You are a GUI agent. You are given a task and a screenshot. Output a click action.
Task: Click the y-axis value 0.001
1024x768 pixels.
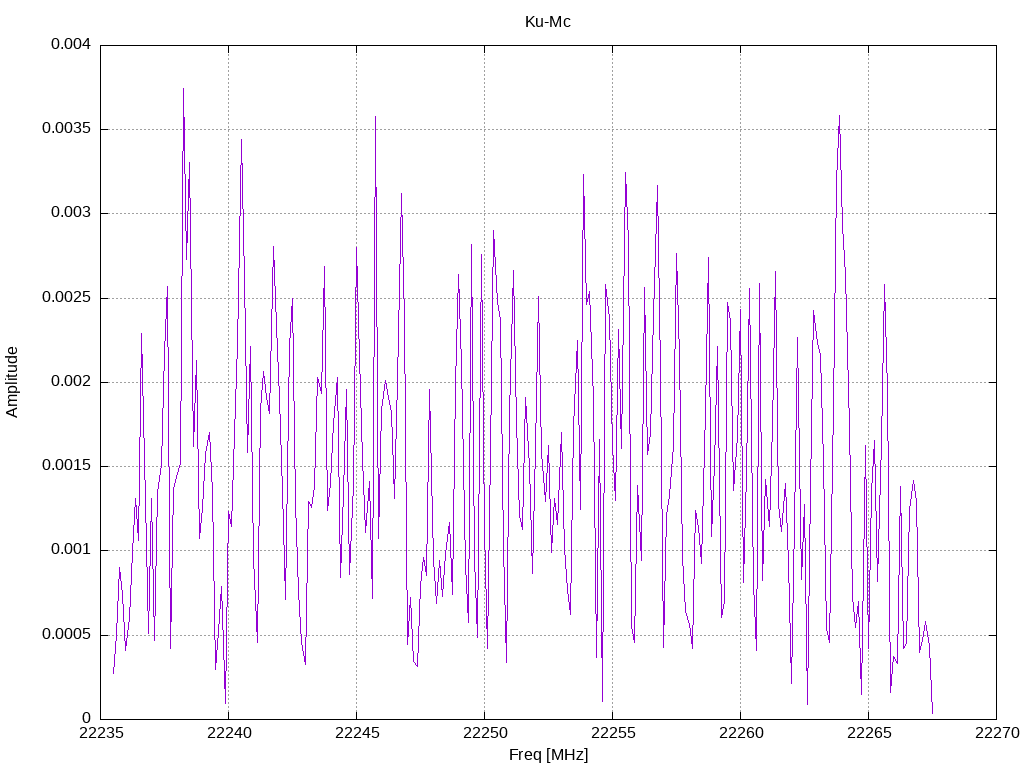pyautogui.click(x=71, y=549)
